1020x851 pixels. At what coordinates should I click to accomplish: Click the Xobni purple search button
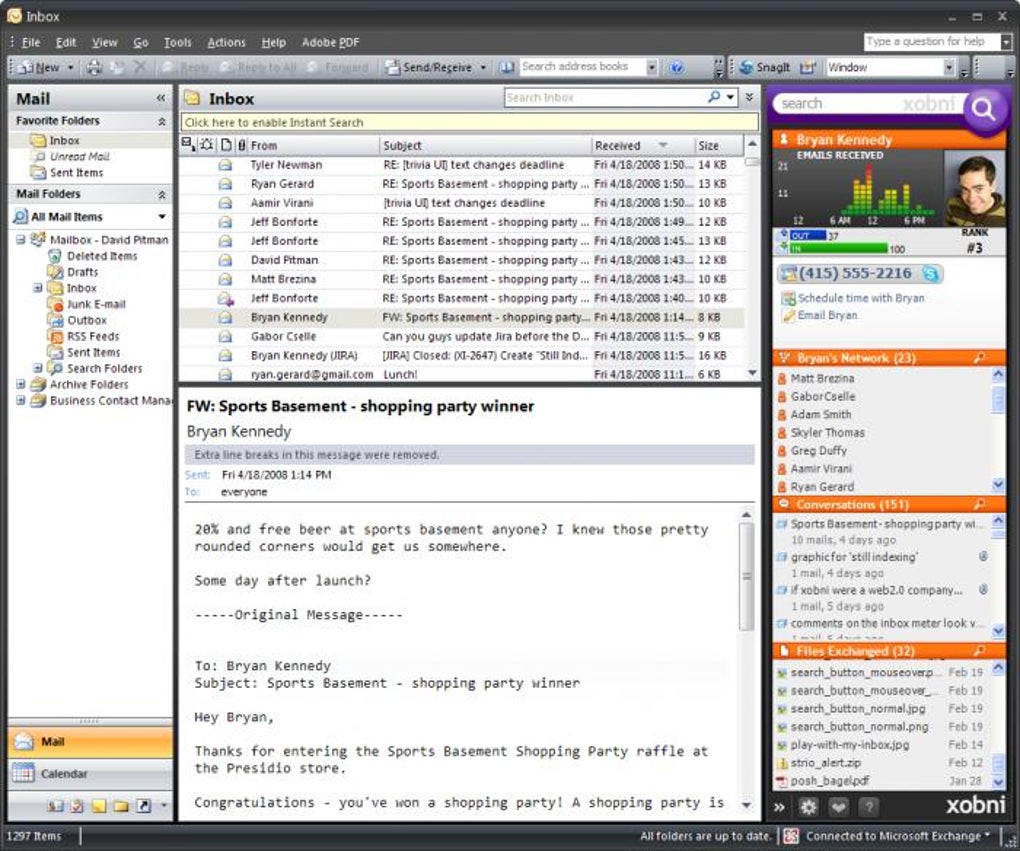pos(984,109)
